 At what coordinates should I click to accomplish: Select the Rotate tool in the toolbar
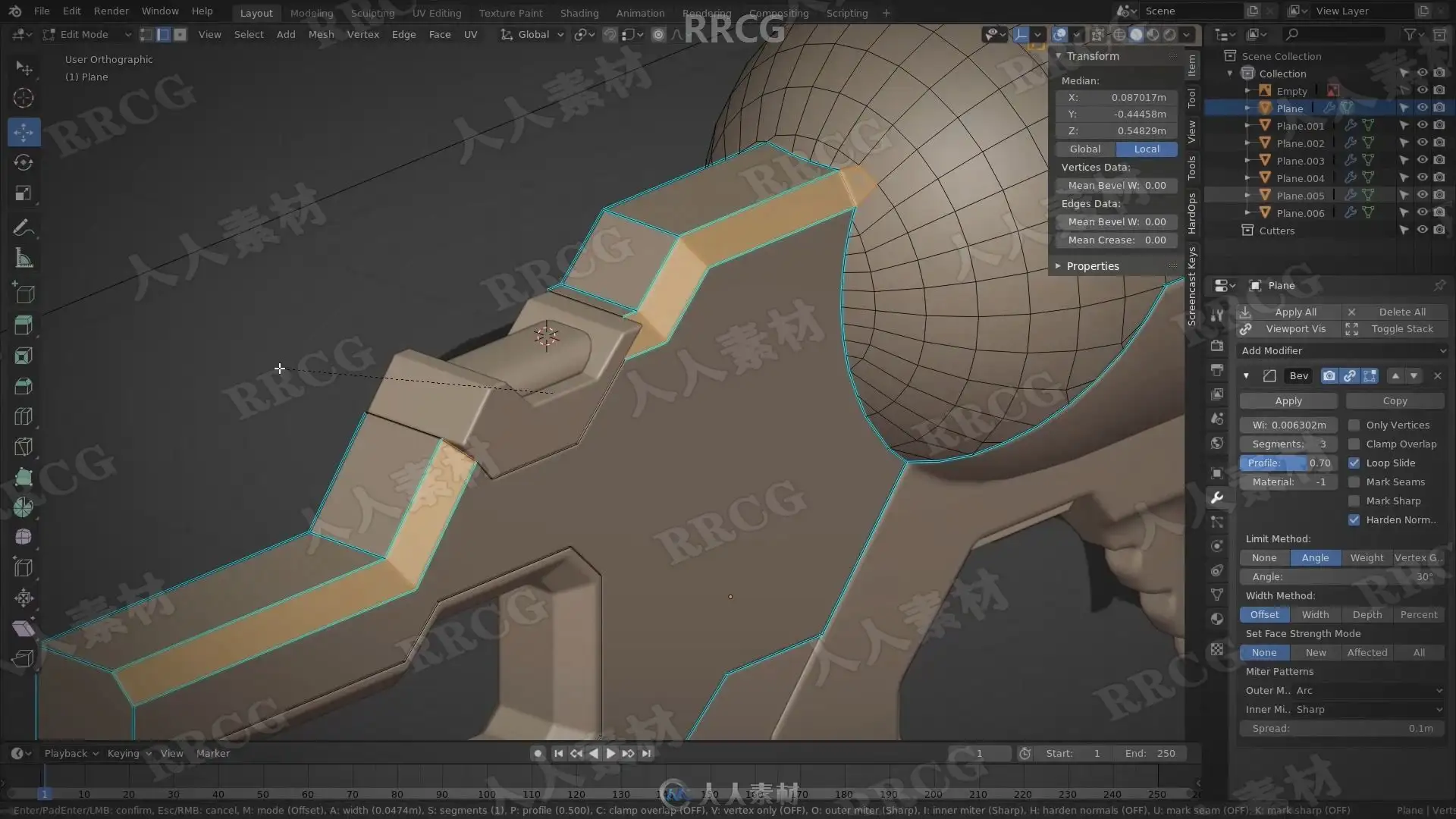(24, 162)
